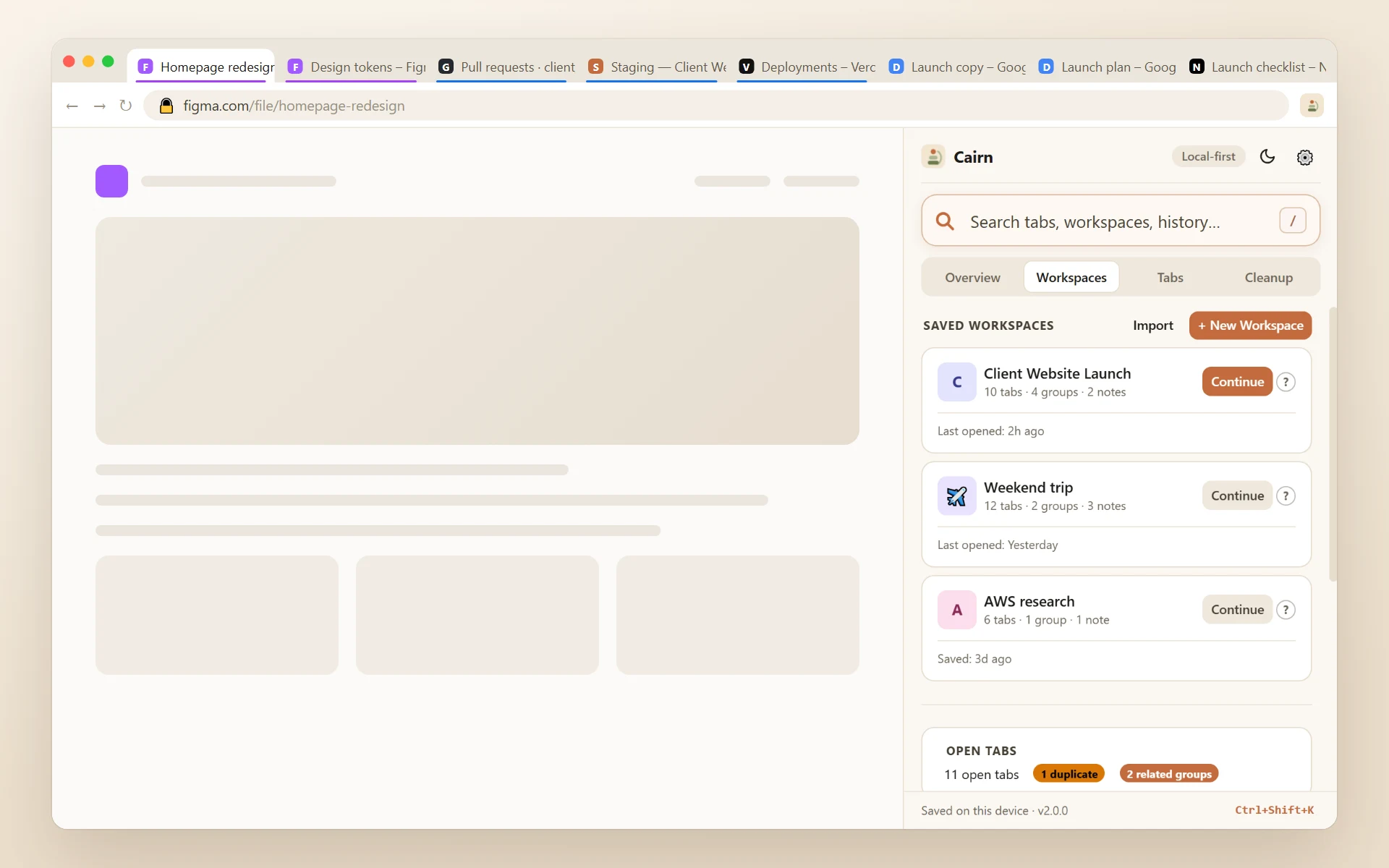The image size is (1389, 868).
Task: Click the Cairn logo in the panel header
Action: (933, 157)
